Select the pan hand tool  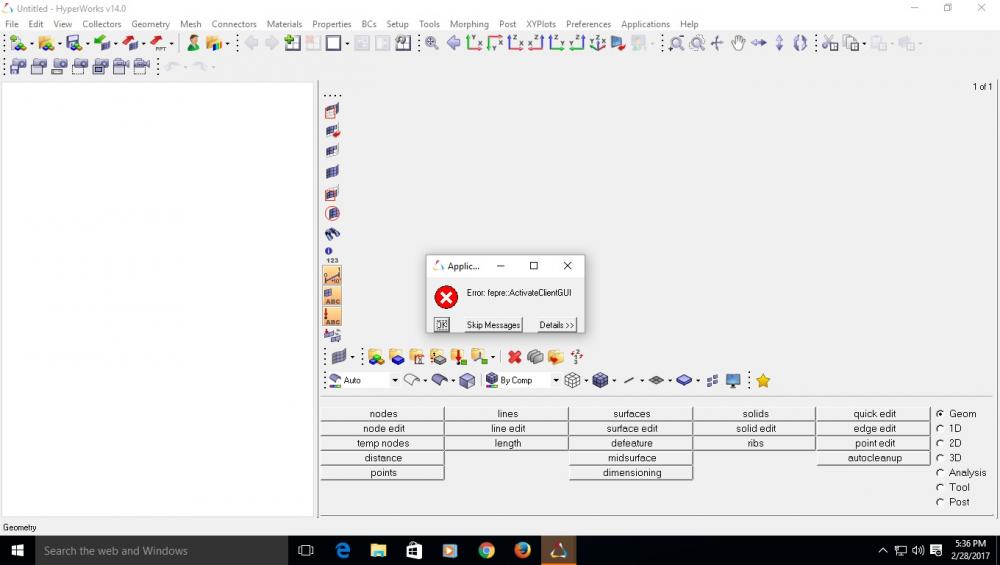pos(738,43)
